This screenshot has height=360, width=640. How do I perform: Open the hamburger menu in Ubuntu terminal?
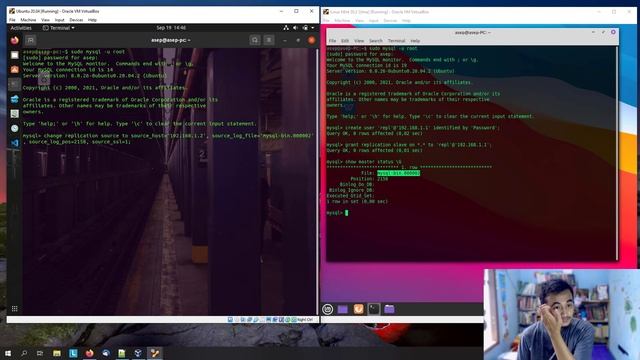point(269,40)
